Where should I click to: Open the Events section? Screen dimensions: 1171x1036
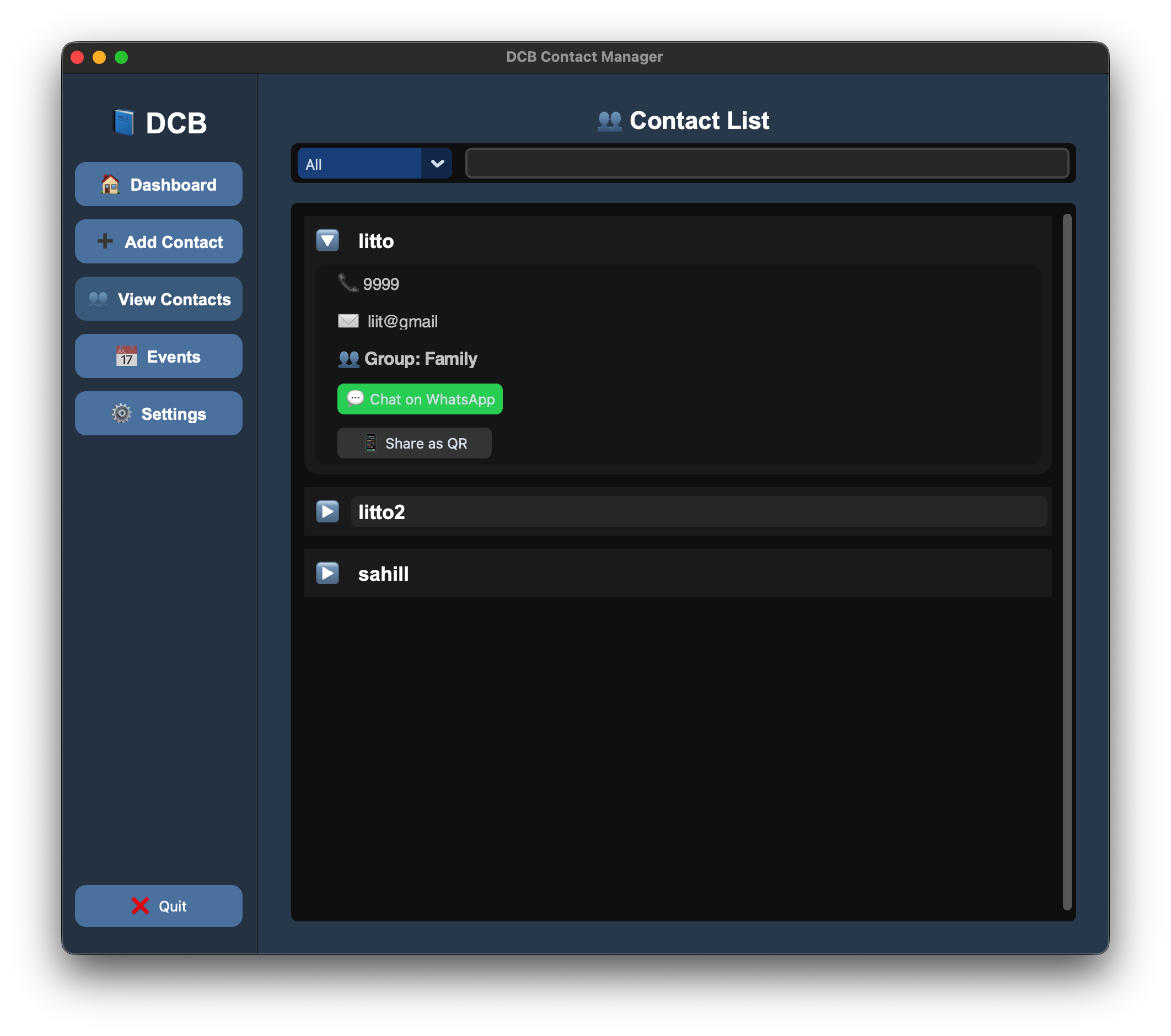[x=159, y=355]
